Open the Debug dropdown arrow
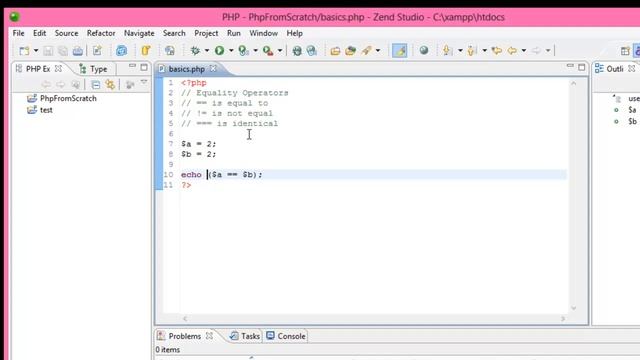Image resolution: width=640 pixels, height=360 pixels. coord(207,51)
